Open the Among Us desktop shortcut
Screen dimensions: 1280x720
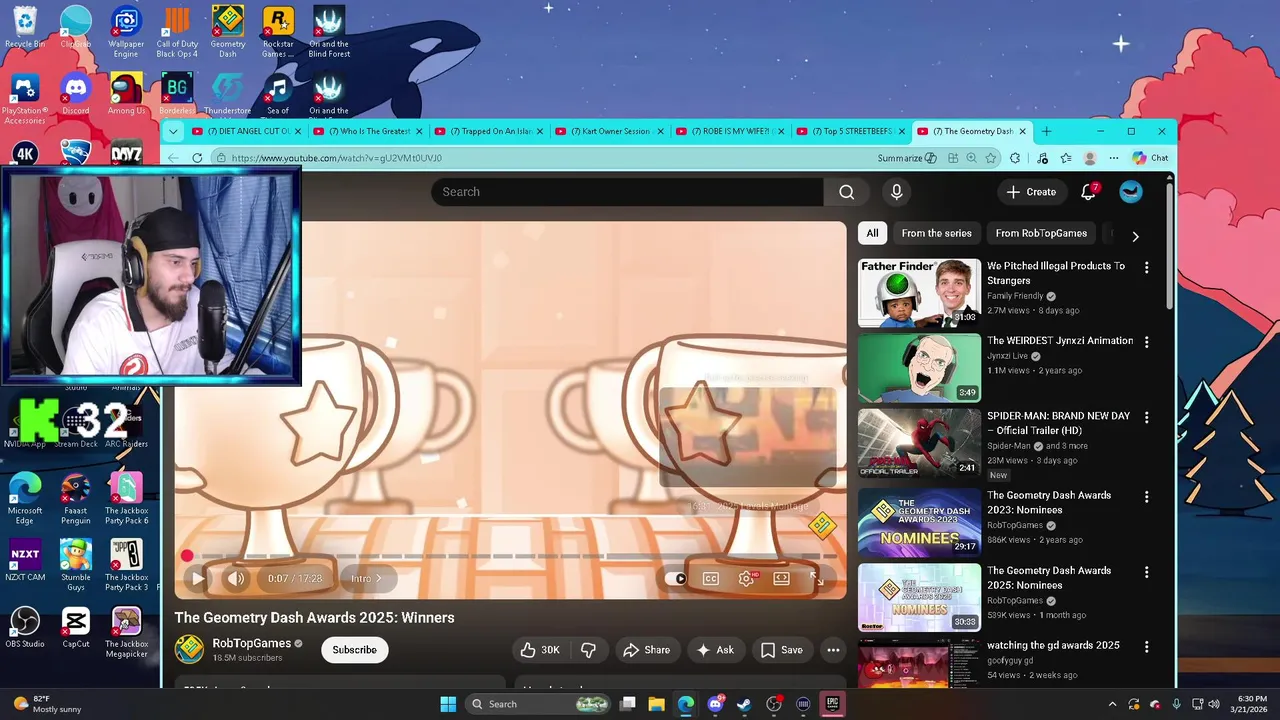[x=126, y=95]
